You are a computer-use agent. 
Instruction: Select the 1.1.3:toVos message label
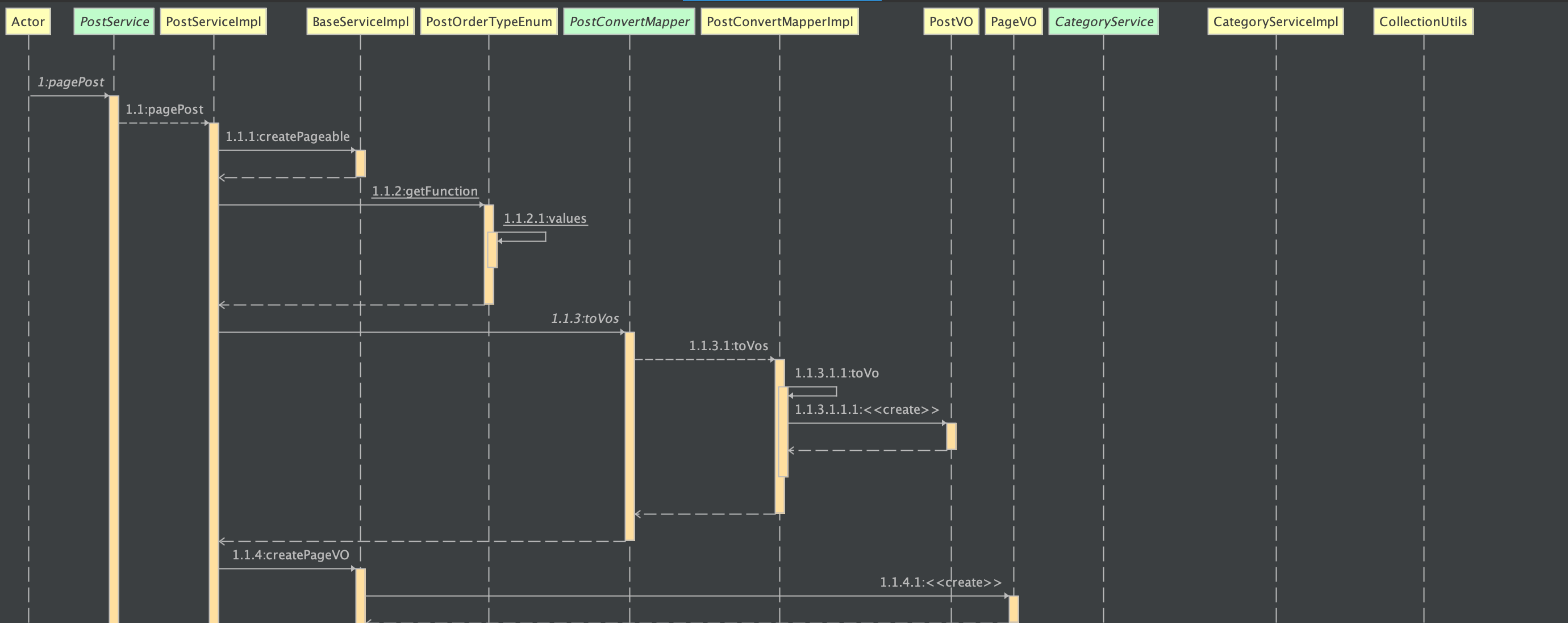click(585, 318)
